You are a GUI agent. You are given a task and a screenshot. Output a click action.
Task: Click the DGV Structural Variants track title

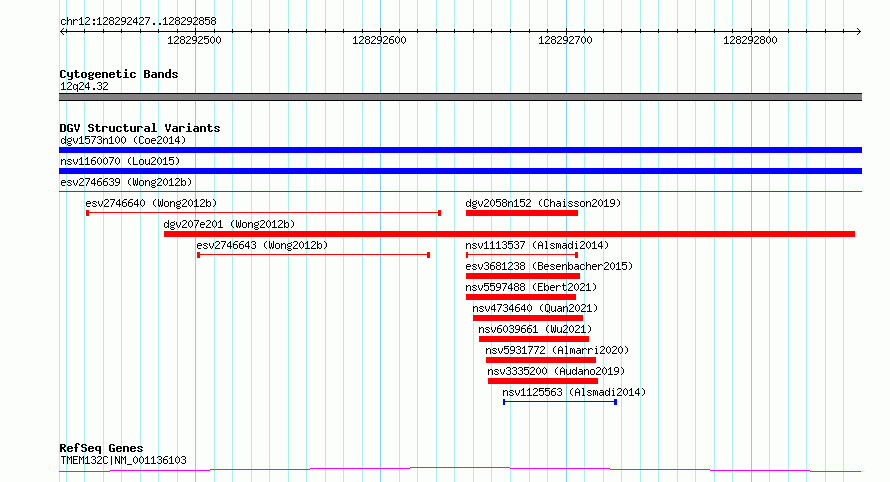(x=139, y=128)
